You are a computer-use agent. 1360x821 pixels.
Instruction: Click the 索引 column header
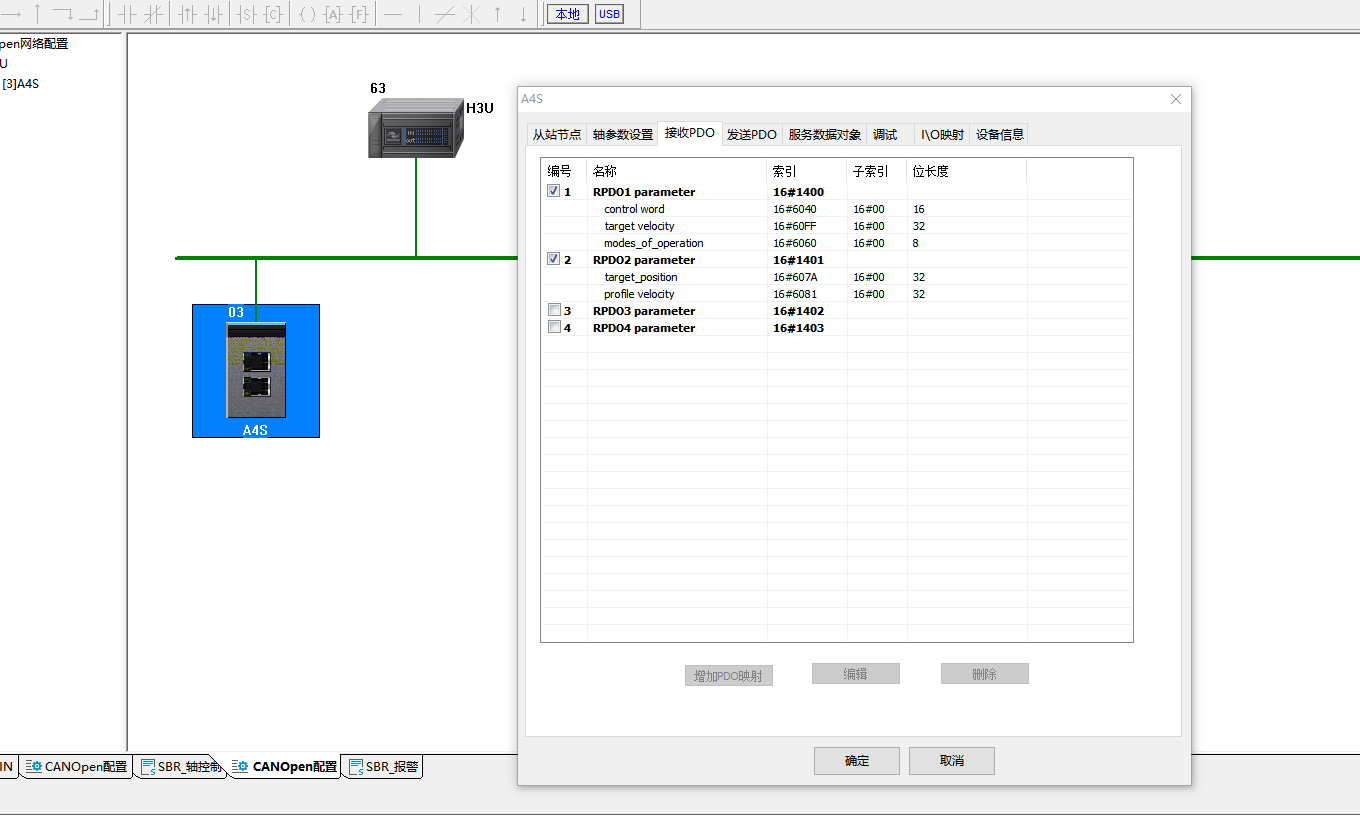807,171
